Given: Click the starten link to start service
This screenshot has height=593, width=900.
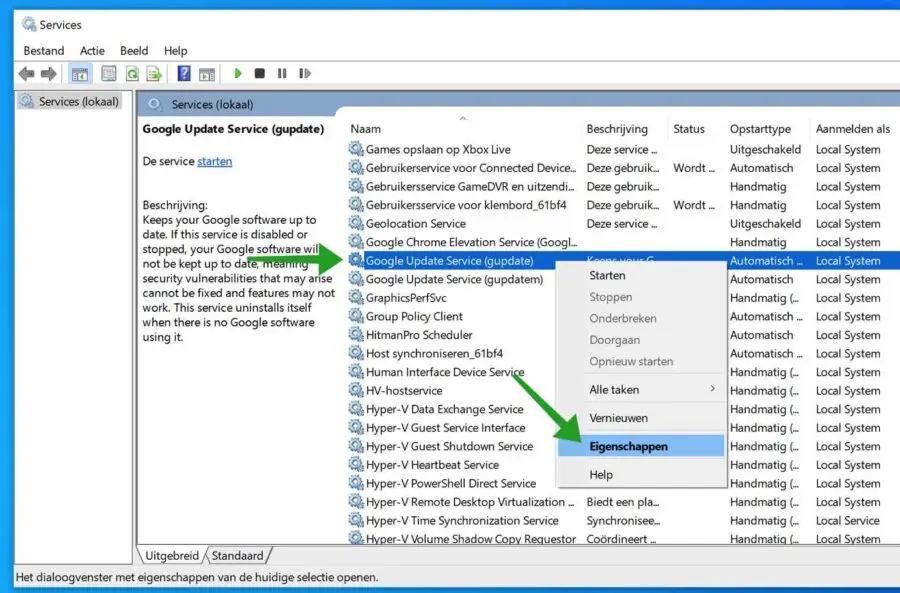Looking at the screenshot, I should [215, 161].
